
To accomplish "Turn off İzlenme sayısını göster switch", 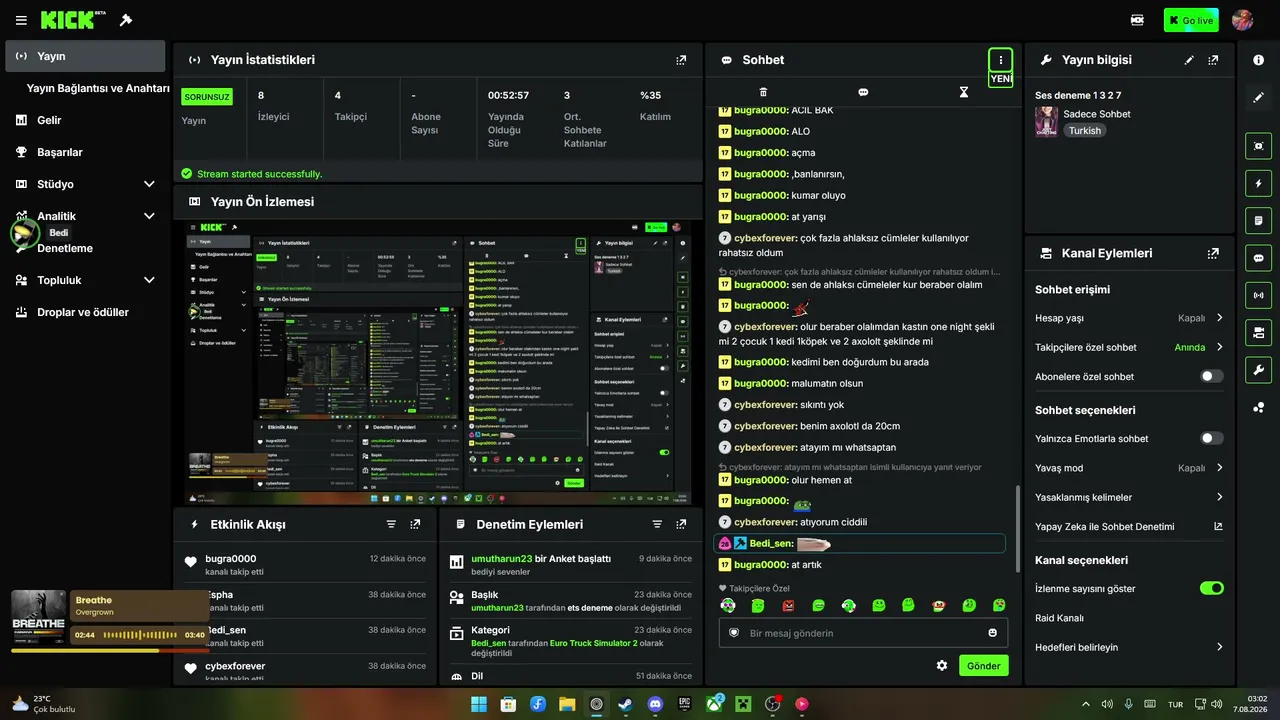I will click(1211, 588).
